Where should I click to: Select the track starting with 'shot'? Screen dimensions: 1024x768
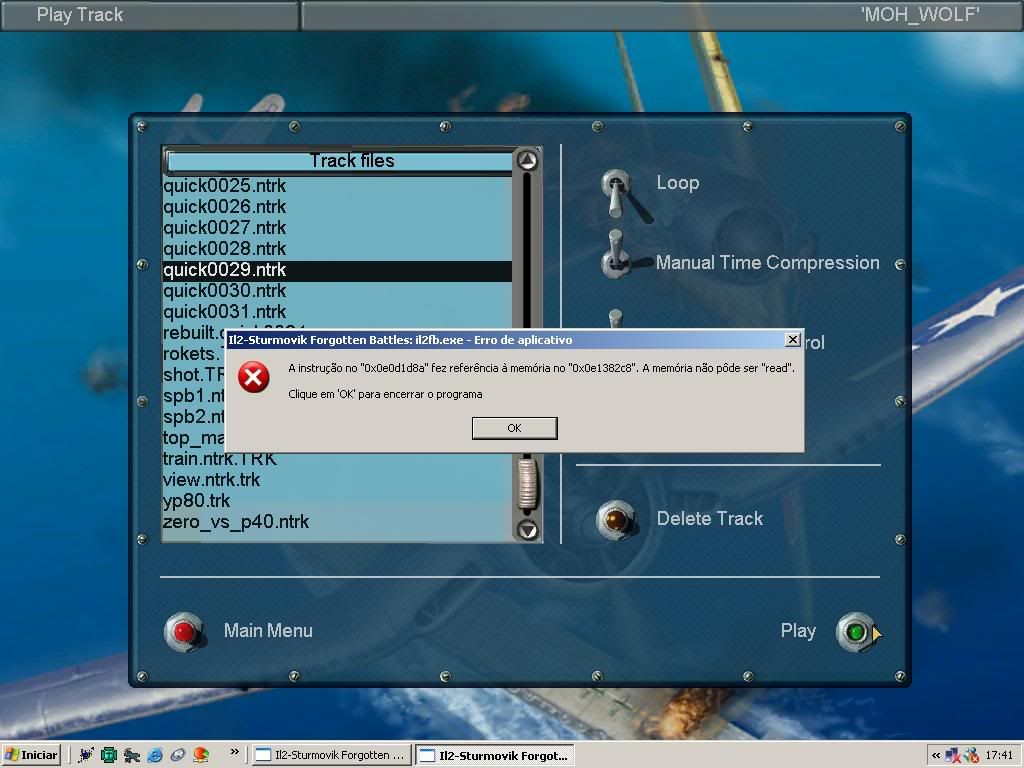(x=193, y=375)
